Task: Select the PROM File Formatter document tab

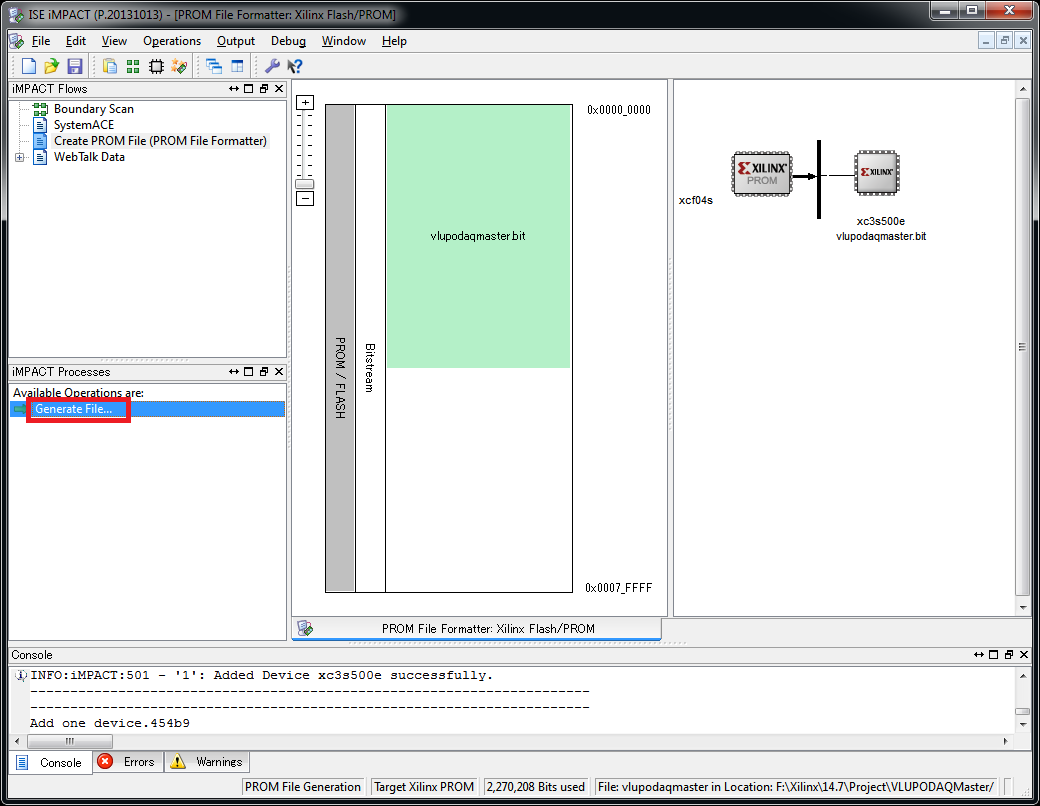Action: click(476, 628)
